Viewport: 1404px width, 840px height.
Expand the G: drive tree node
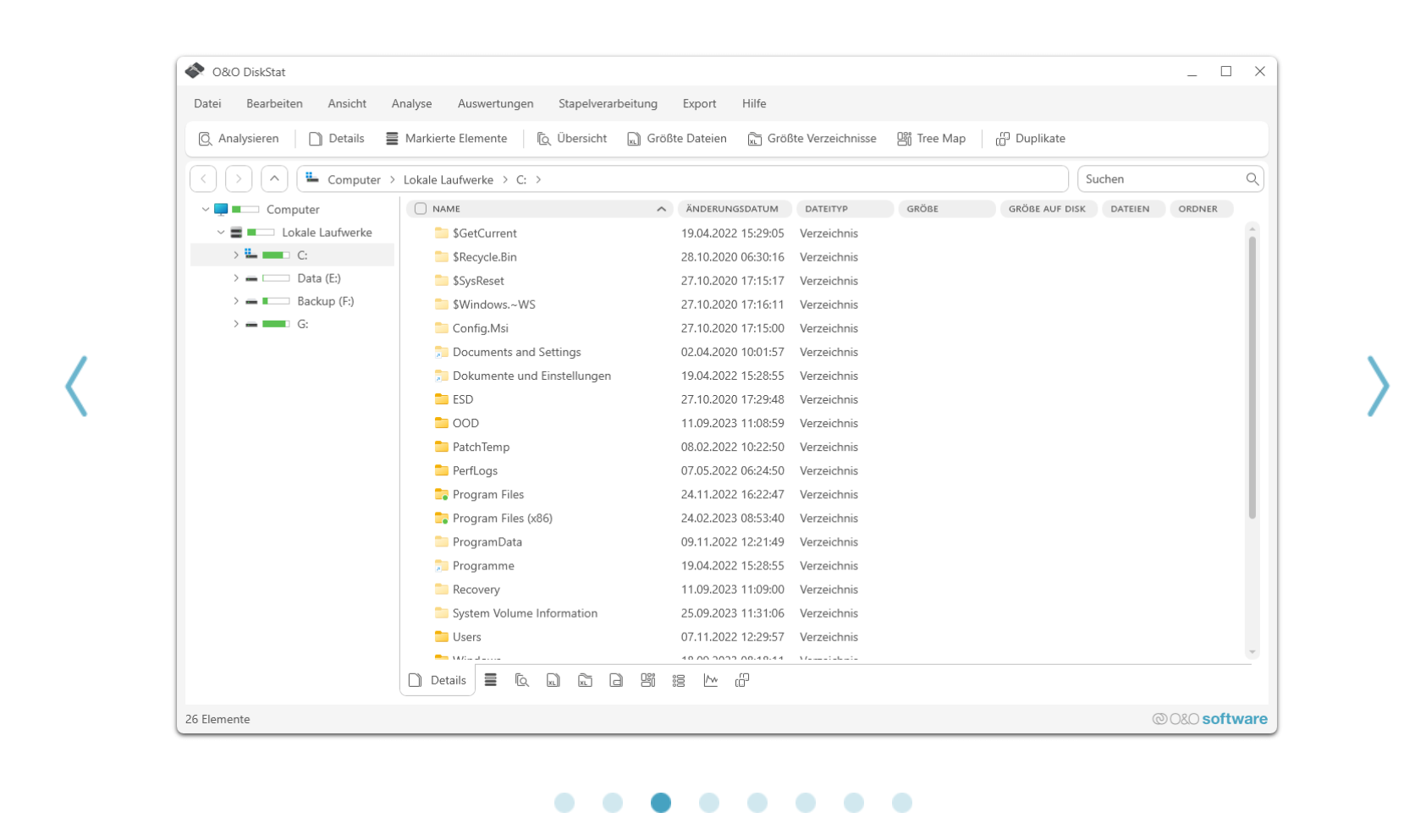236,324
